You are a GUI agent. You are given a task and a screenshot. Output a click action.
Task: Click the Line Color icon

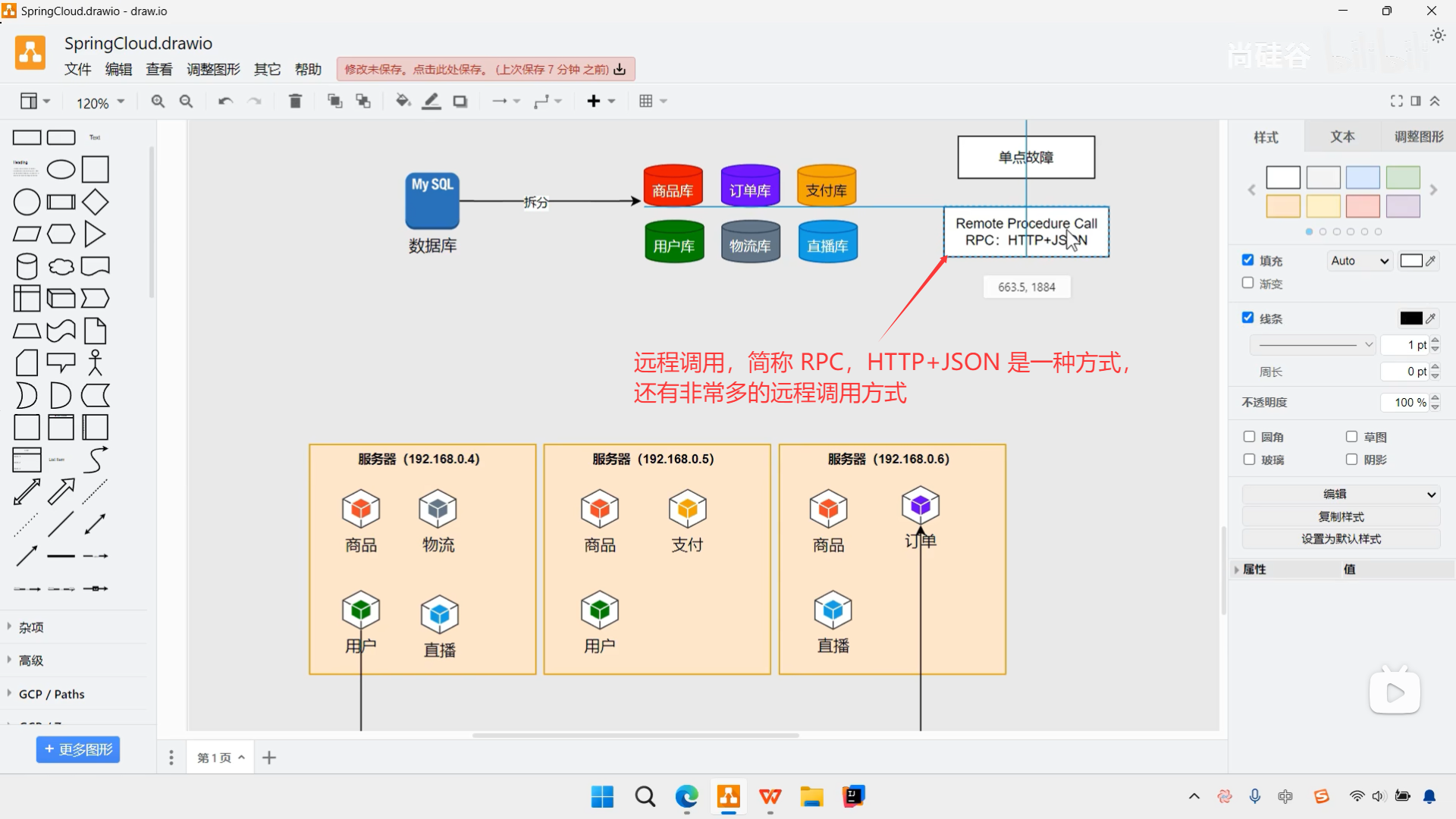tap(431, 100)
